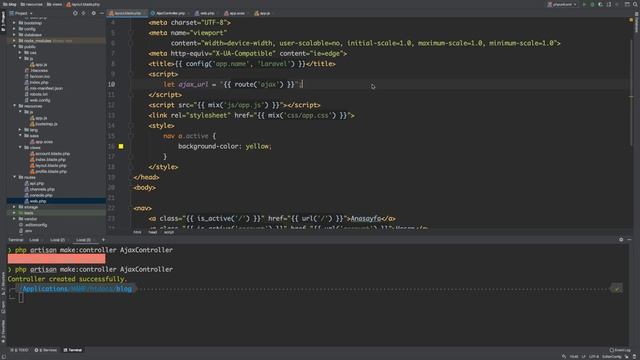Image resolution: width=640 pixels, height=360 pixels.
Task: Toggle fold marker at meta viewport line 5
Action: click(131, 33)
